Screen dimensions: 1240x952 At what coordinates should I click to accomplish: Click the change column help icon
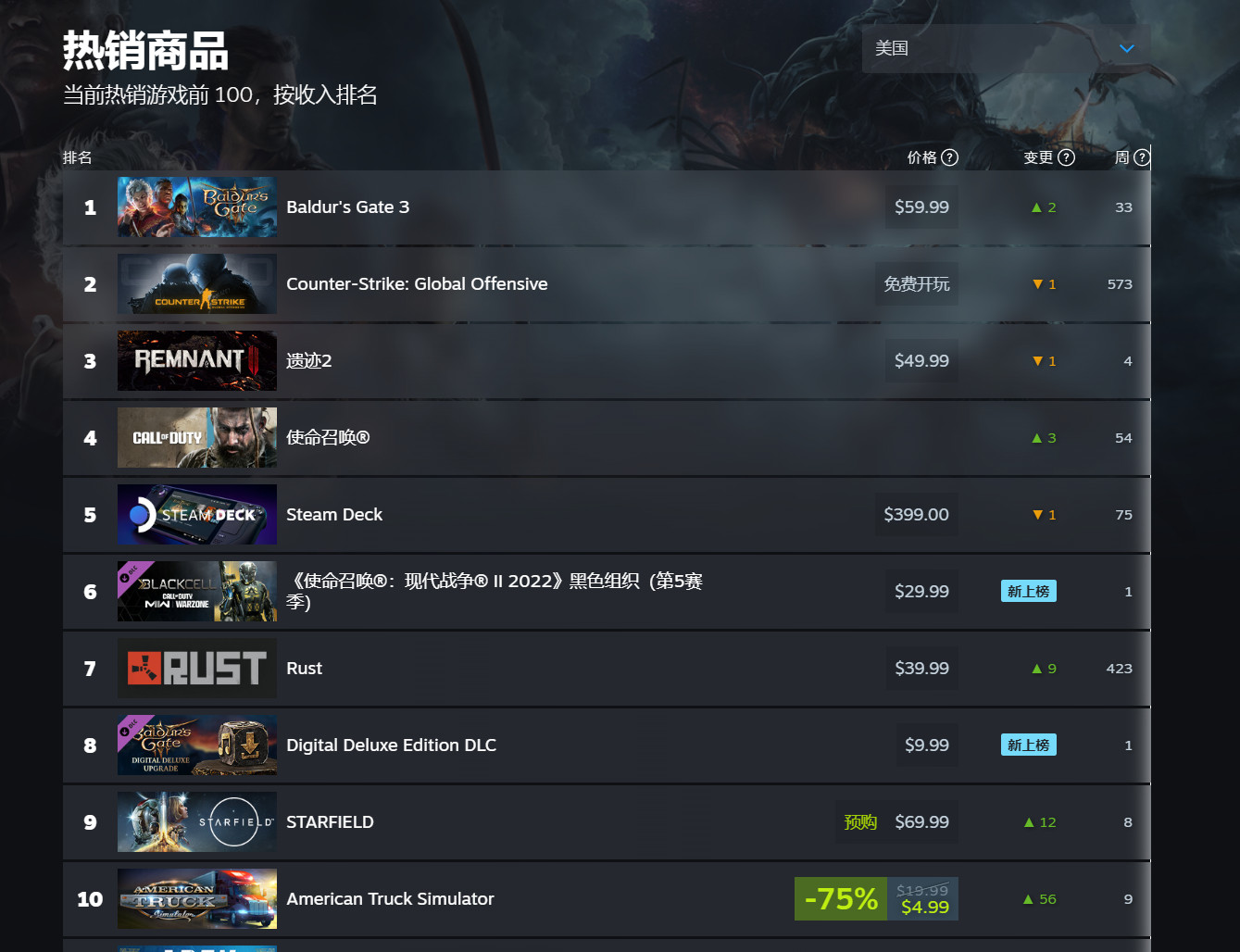(x=1066, y=157)
